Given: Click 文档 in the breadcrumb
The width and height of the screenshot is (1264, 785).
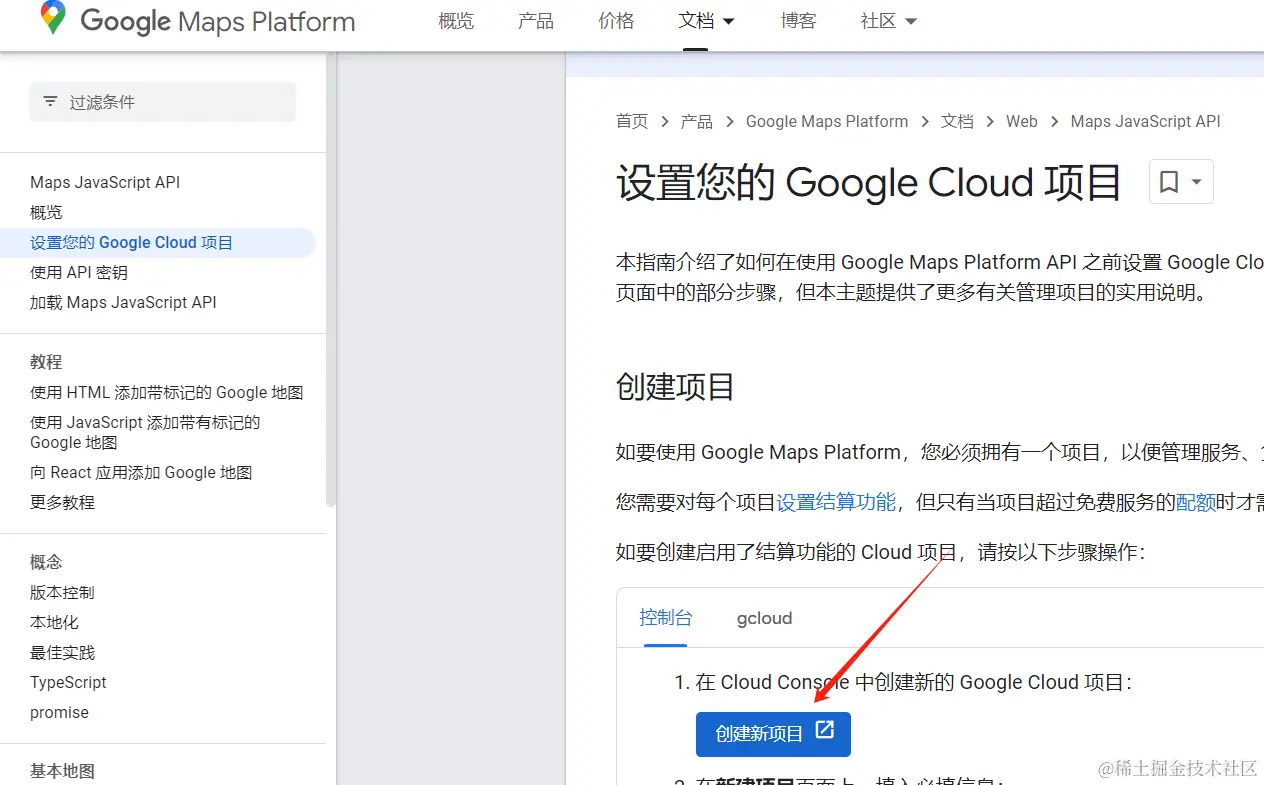Looking at the screenshot, I should [x=957, y=121].
